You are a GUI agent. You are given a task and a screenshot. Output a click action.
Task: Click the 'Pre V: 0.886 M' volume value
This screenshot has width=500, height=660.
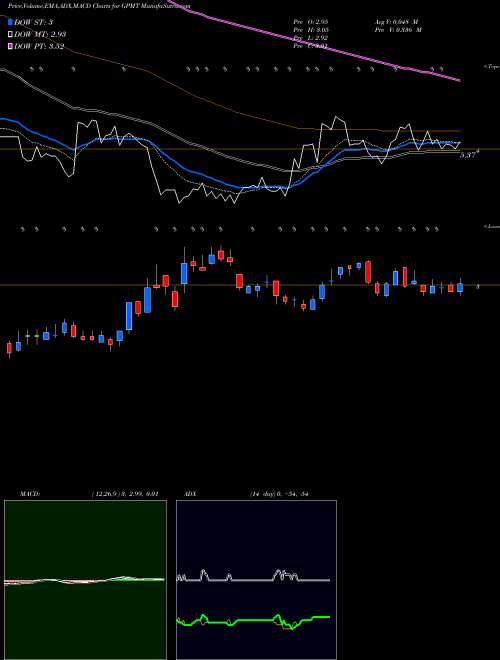tap(398, 29)
